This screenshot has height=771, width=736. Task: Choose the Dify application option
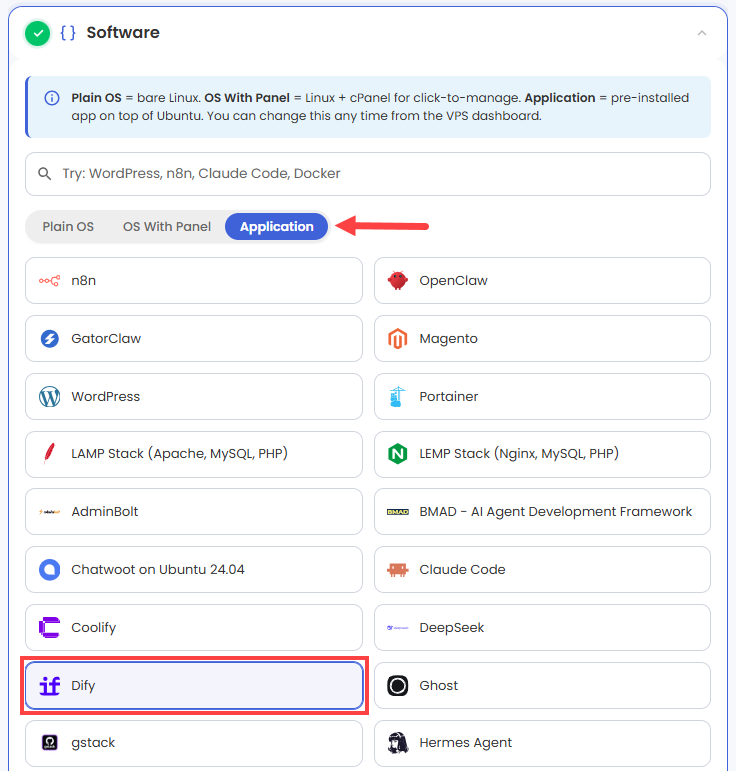[194, 685]
